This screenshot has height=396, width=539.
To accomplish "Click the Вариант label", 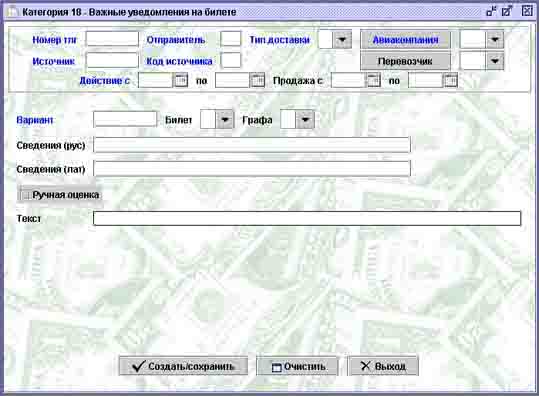I will coord(35,120).
